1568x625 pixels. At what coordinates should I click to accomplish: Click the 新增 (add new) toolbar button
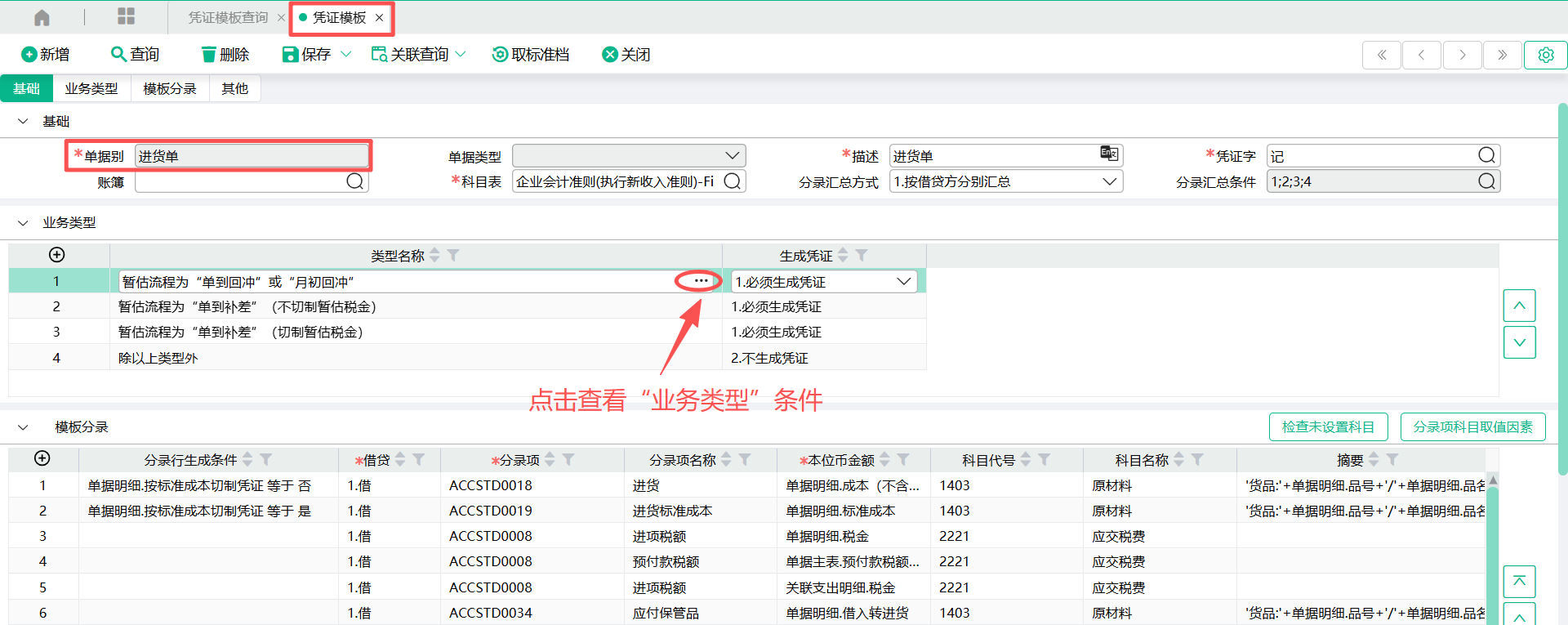pyautogui.click(x=46, y=55)
